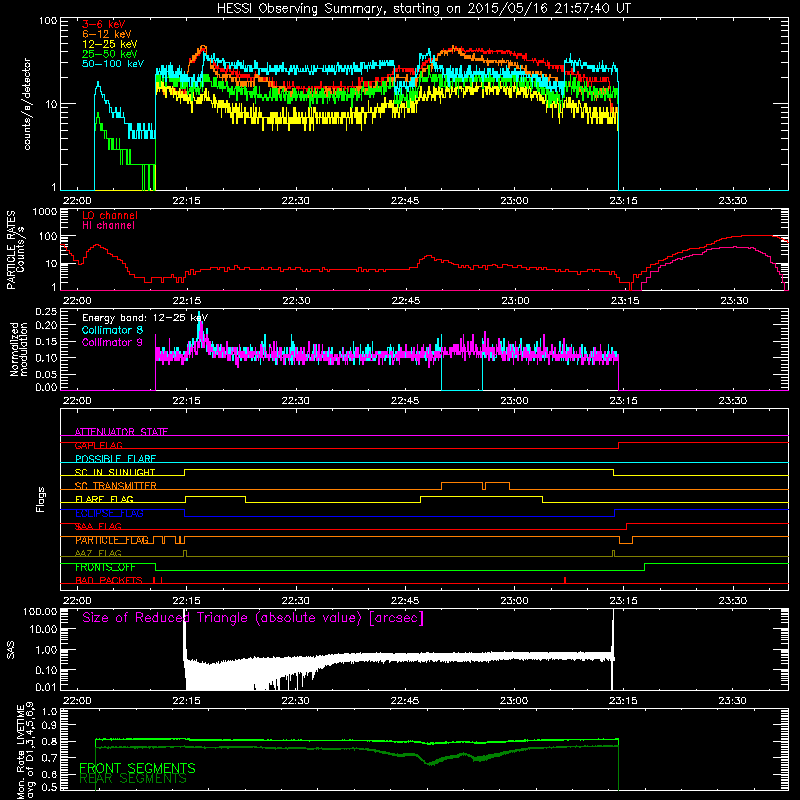Click the POSSIBLE_FLARE flag label
This screenshot has height=800, width=800.
click(x=115, y=459)
